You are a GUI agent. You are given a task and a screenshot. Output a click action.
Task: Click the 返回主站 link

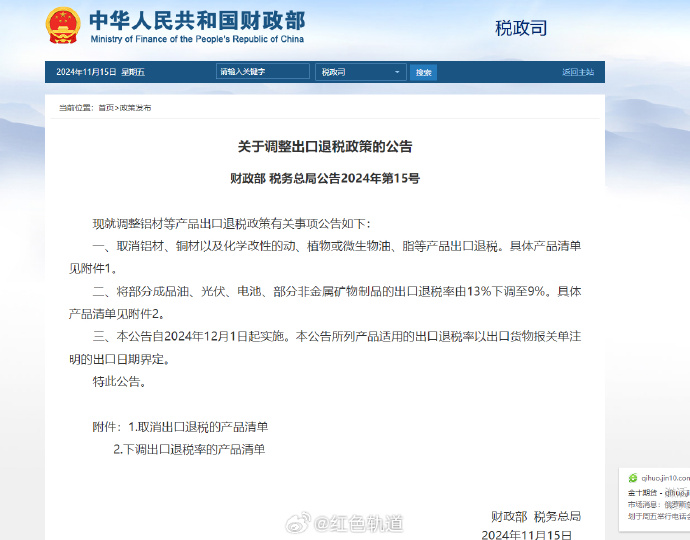point(577,72)
